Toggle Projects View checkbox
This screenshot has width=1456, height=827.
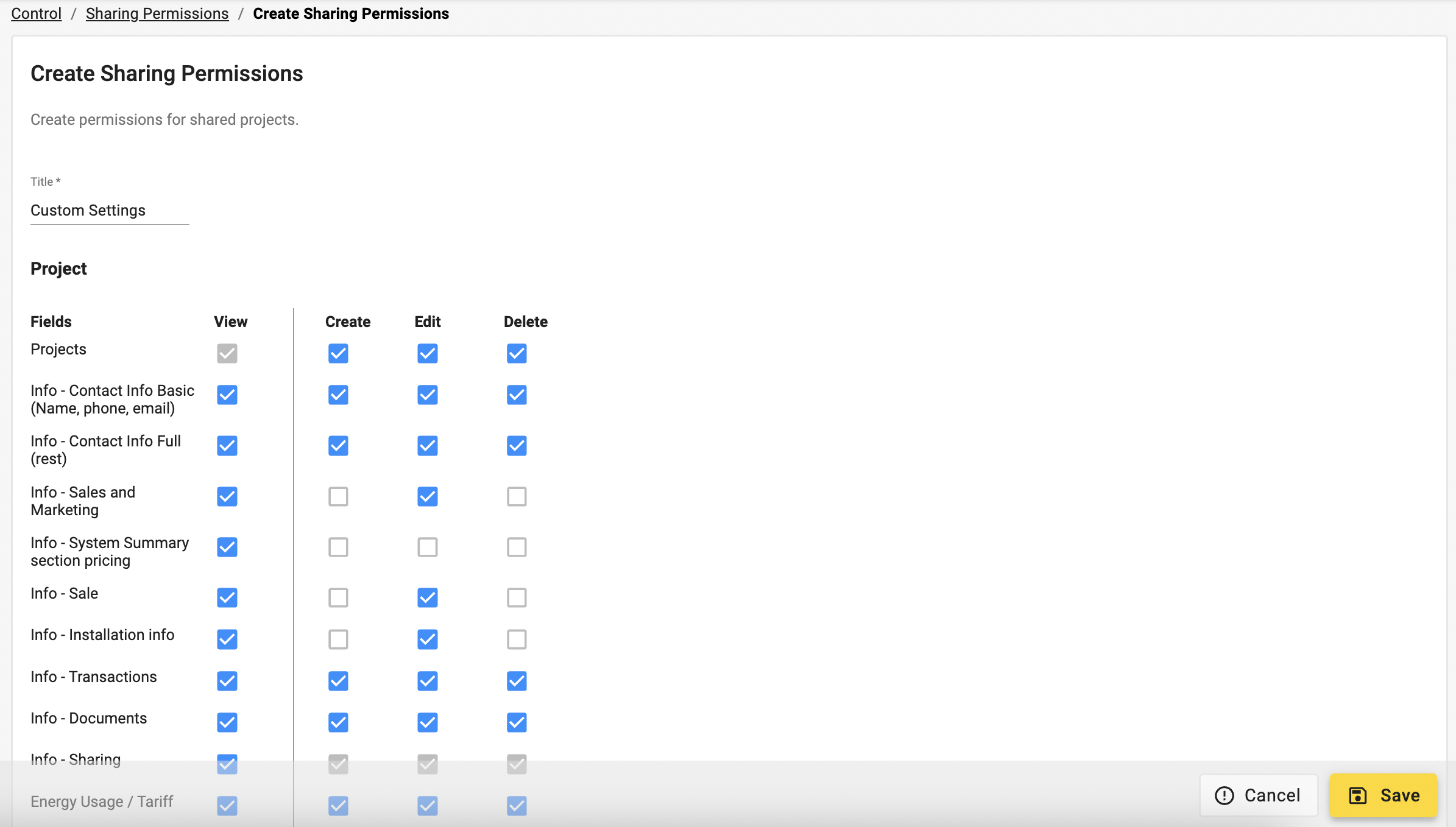click(x=227, y=353)
